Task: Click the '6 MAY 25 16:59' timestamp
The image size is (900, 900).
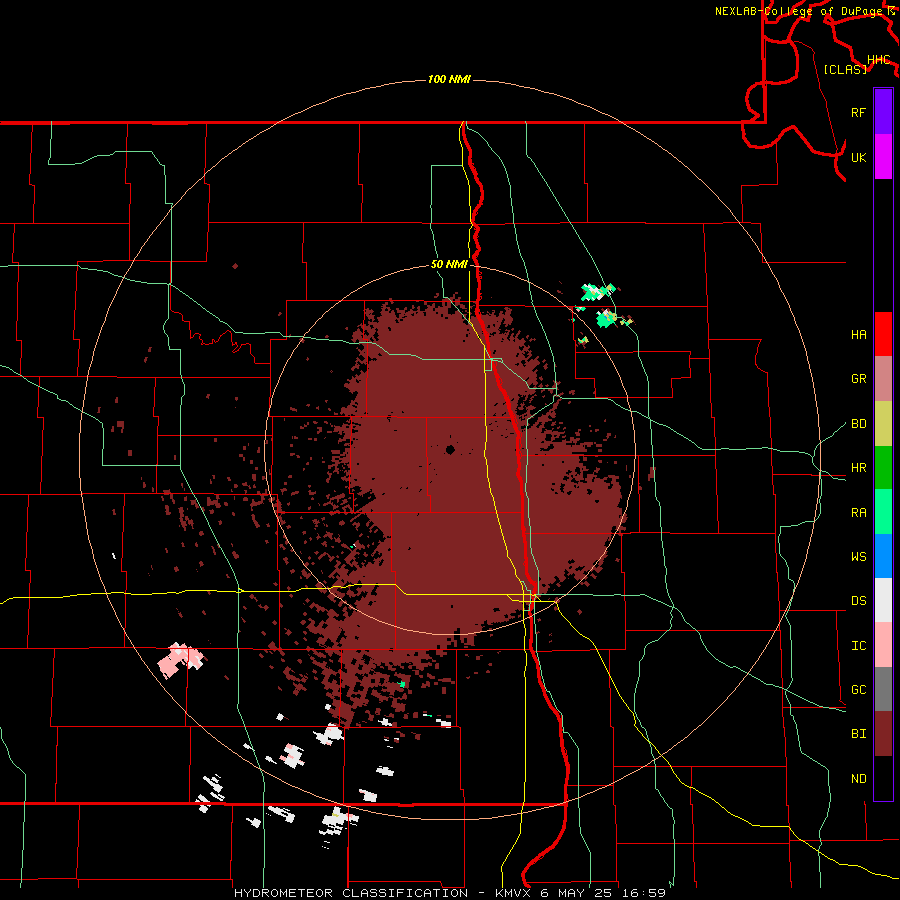Action: pyautogui.click(x=603, y=893)
